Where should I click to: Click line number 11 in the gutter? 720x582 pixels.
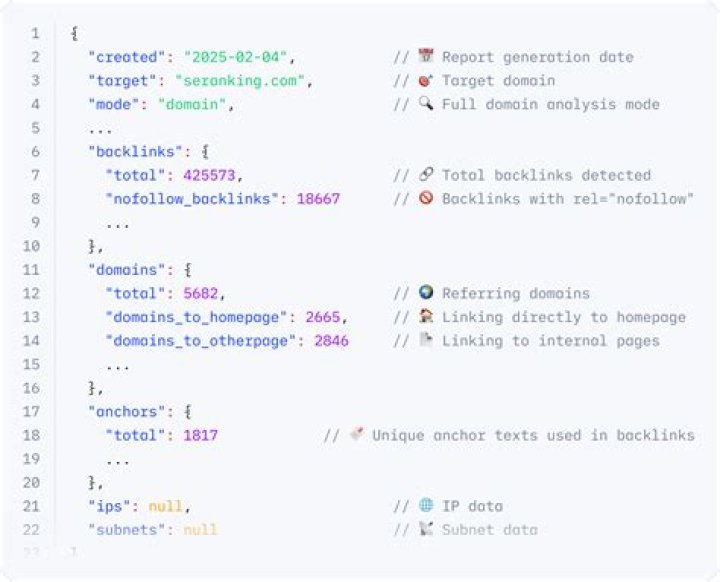pos(35,269)
